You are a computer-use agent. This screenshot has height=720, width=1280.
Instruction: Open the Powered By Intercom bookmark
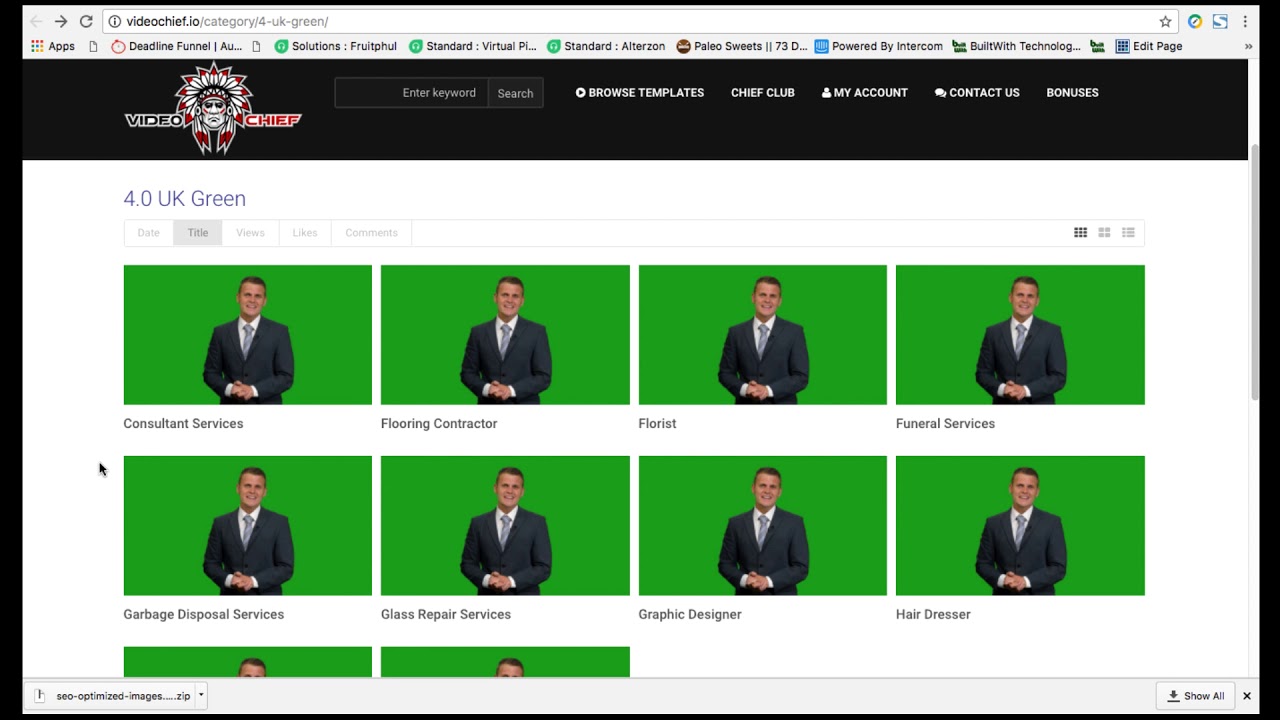(879, 46)
